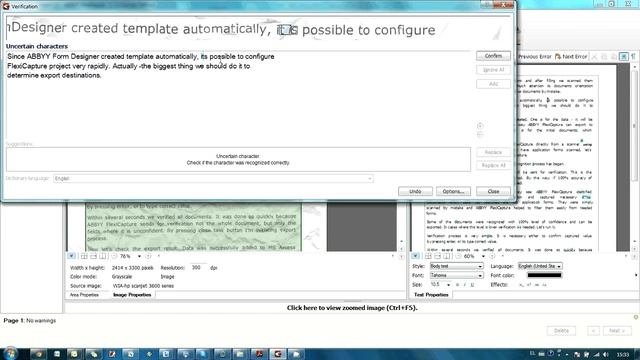Click inside the uncertain characters text box
This screenshot has width=640, height=360.
pos(238,96)
